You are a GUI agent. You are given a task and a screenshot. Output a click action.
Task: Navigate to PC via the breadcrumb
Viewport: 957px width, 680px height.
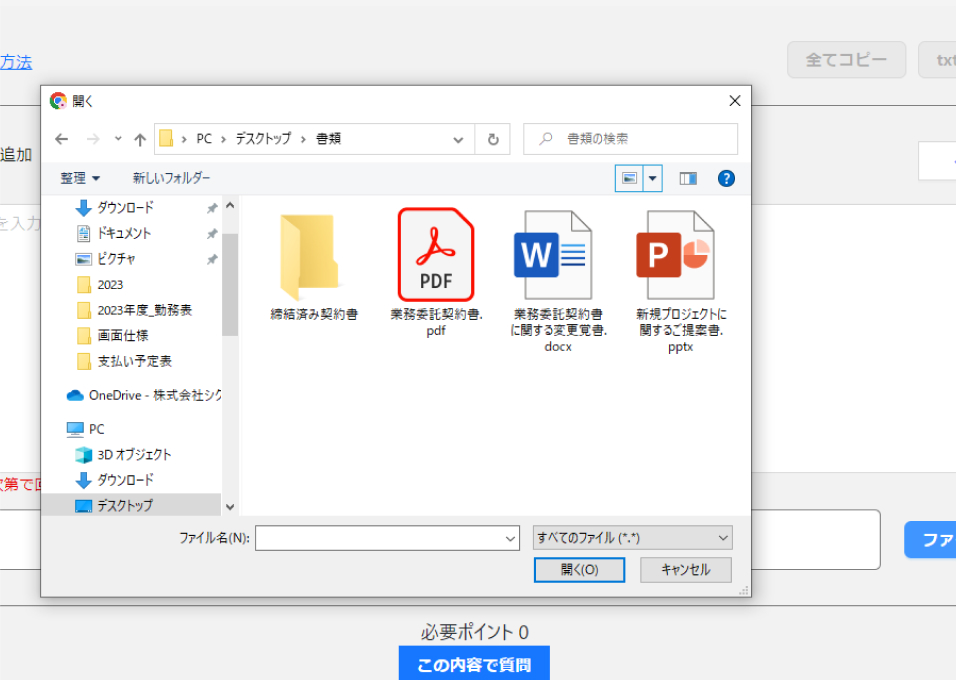(204, 139)
